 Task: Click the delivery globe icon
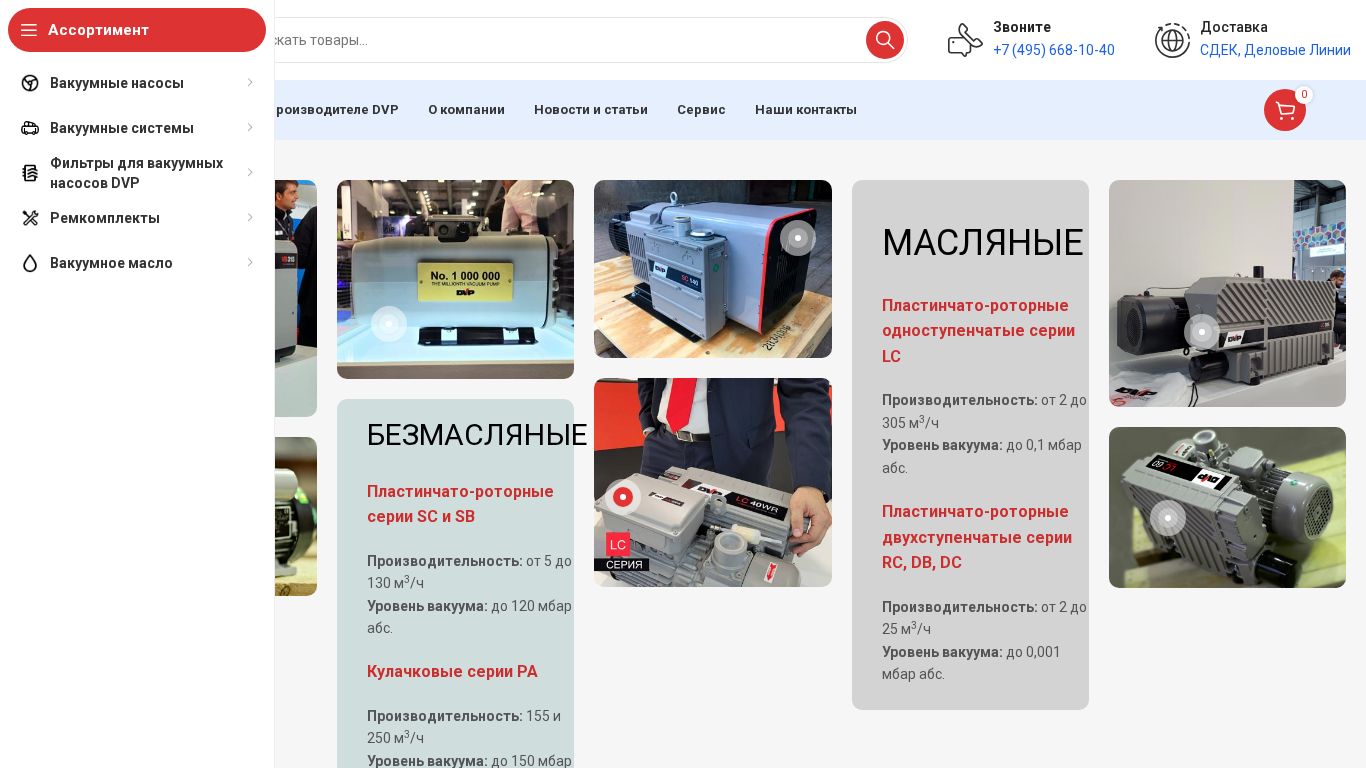[1172, 40]
